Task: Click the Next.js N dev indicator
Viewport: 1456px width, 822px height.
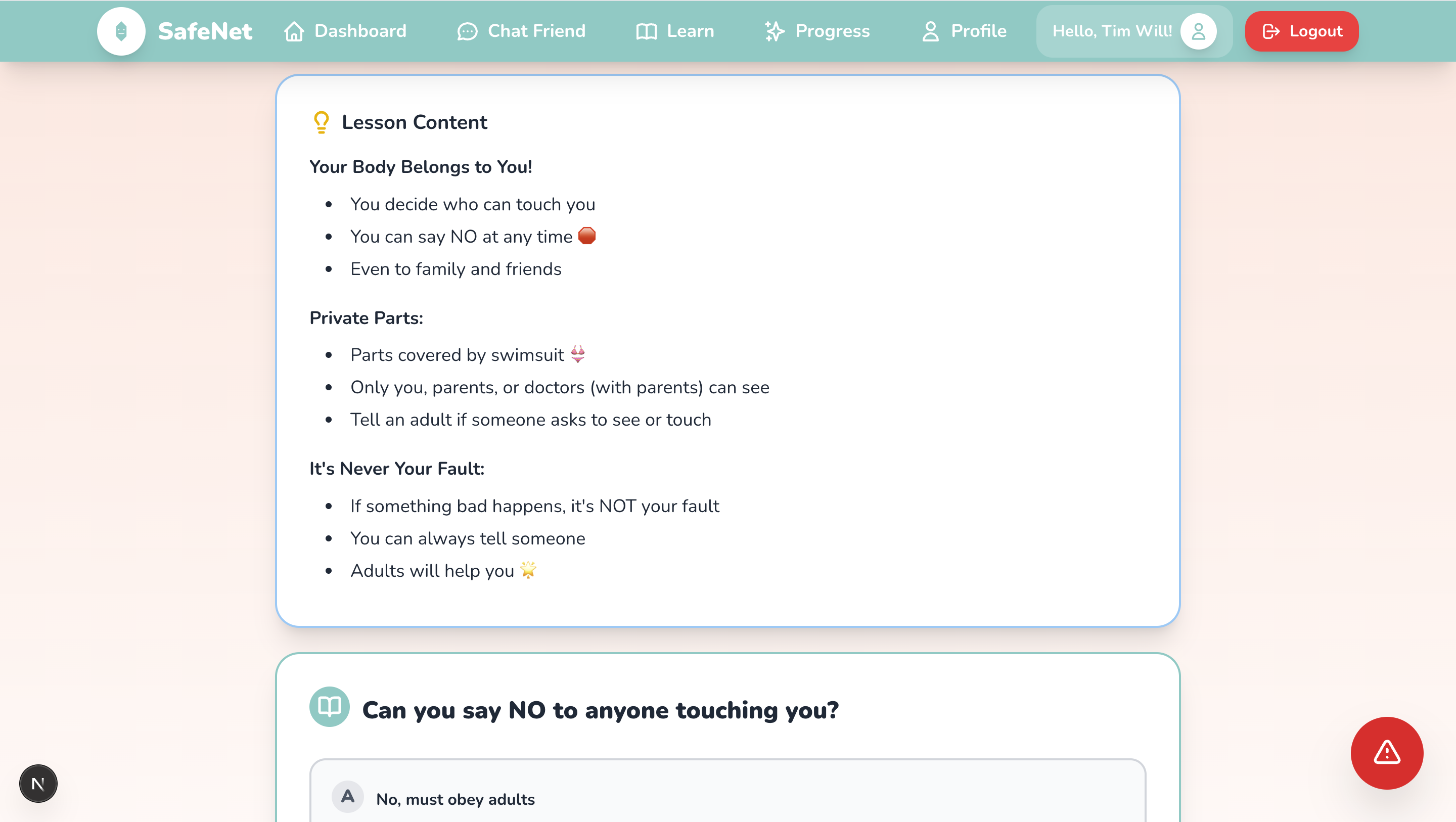Action: (x=38, y=784)
